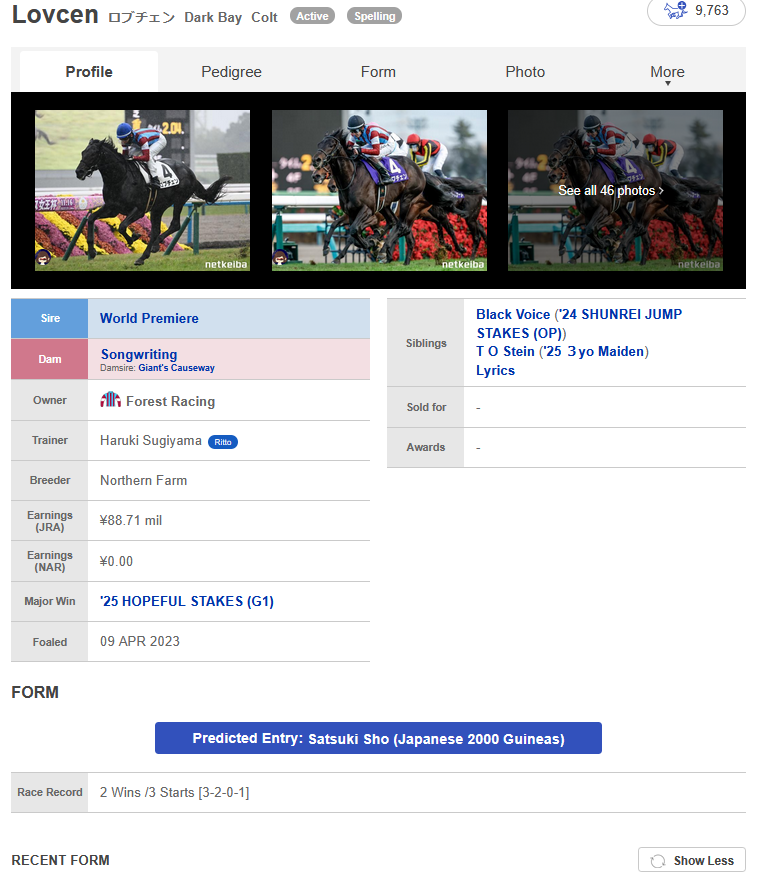Click foaled date 09 APR 2023
The image size is (765, 875).
click(x=139, y=641)
